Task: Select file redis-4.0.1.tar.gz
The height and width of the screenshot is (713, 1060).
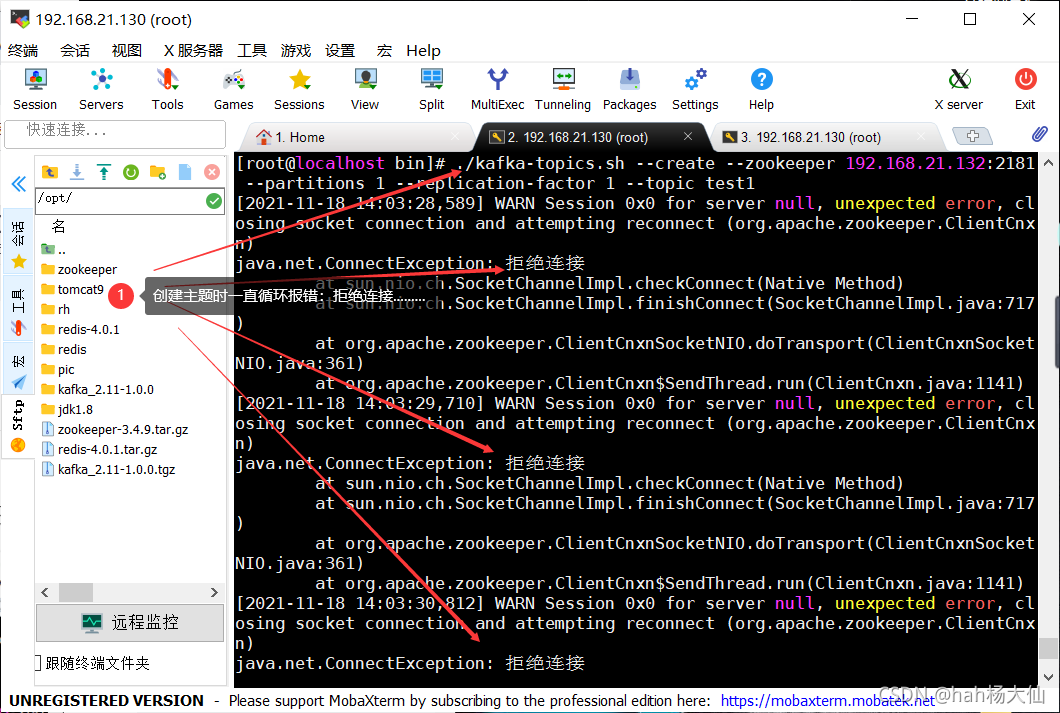Action: click(99, 449)
